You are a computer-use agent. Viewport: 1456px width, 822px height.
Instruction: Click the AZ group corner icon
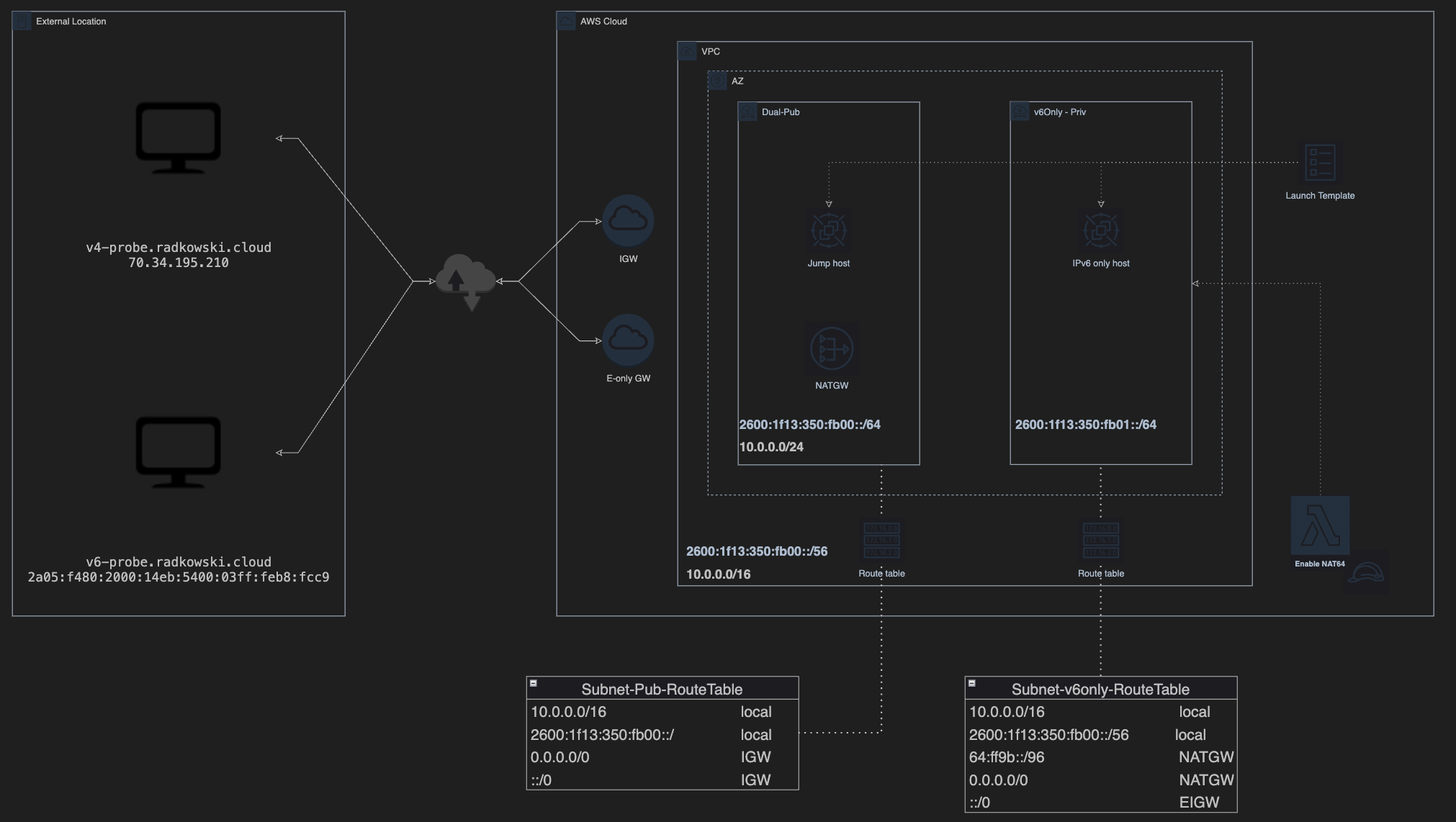click(x=718, y=81)
